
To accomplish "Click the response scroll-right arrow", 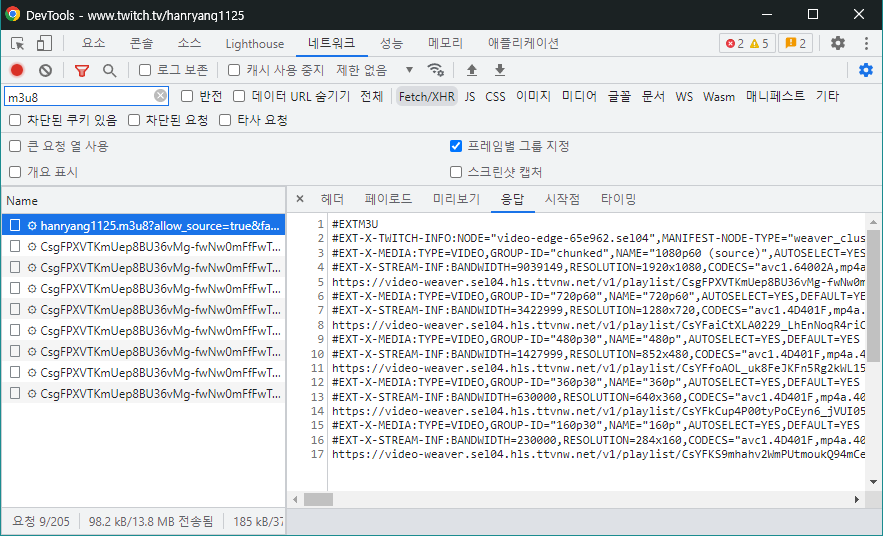I will tap(857, 499).
